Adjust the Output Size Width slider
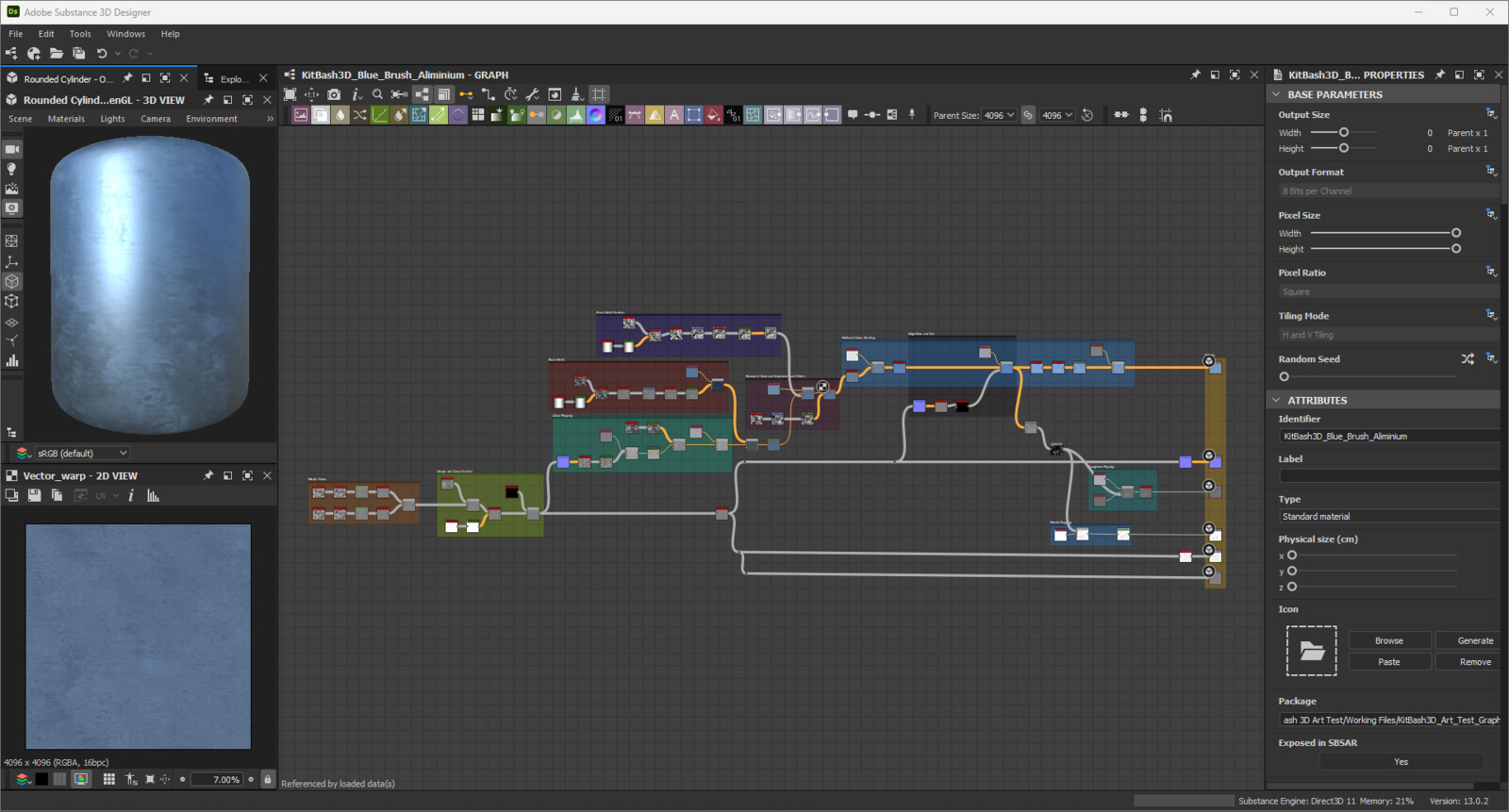Screen dimensions: 1509x812 pos(1344,133)
